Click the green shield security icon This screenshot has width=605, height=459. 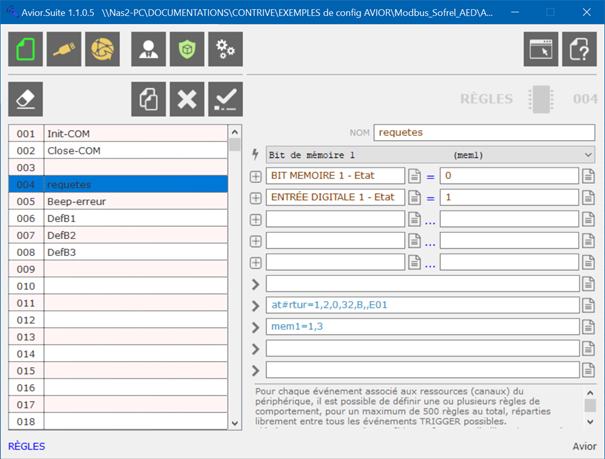coord(187,49)
